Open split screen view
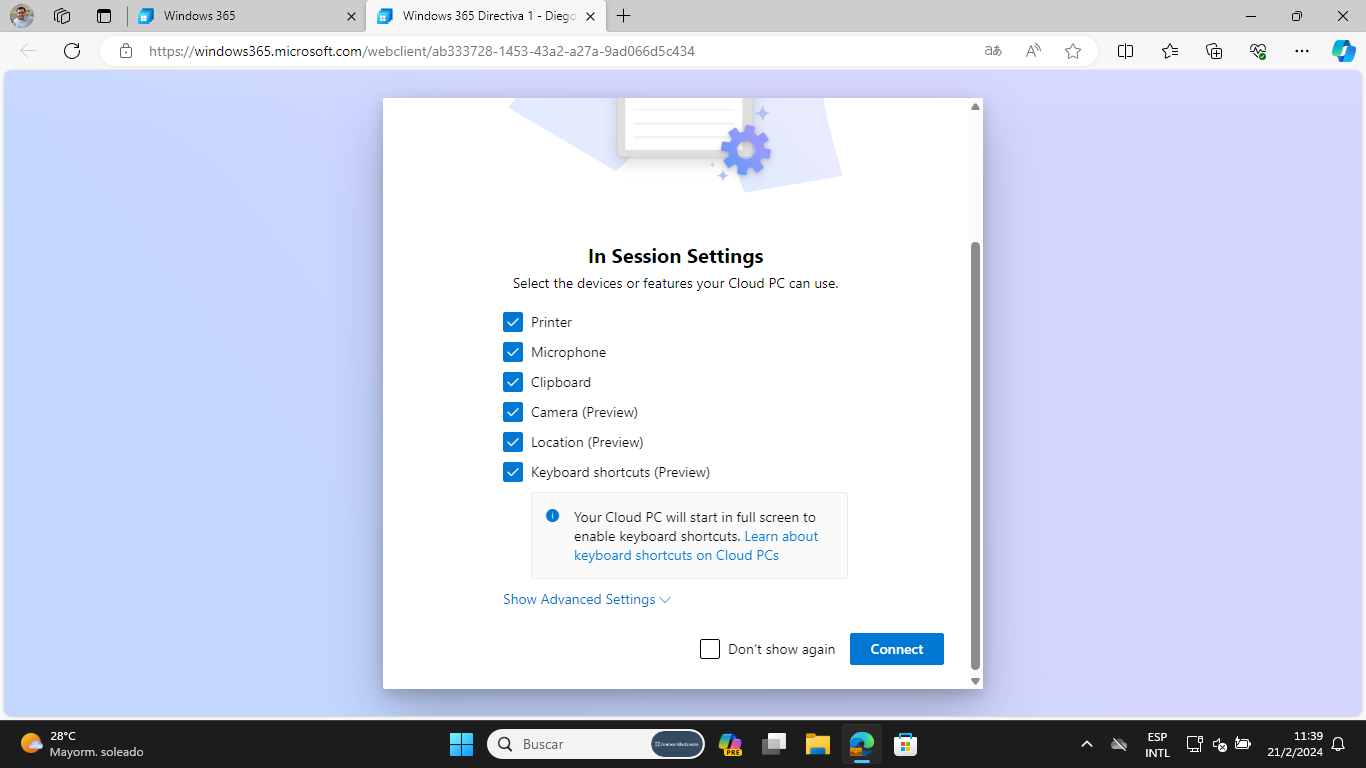1366x768 pixels. pos(1125,51)
